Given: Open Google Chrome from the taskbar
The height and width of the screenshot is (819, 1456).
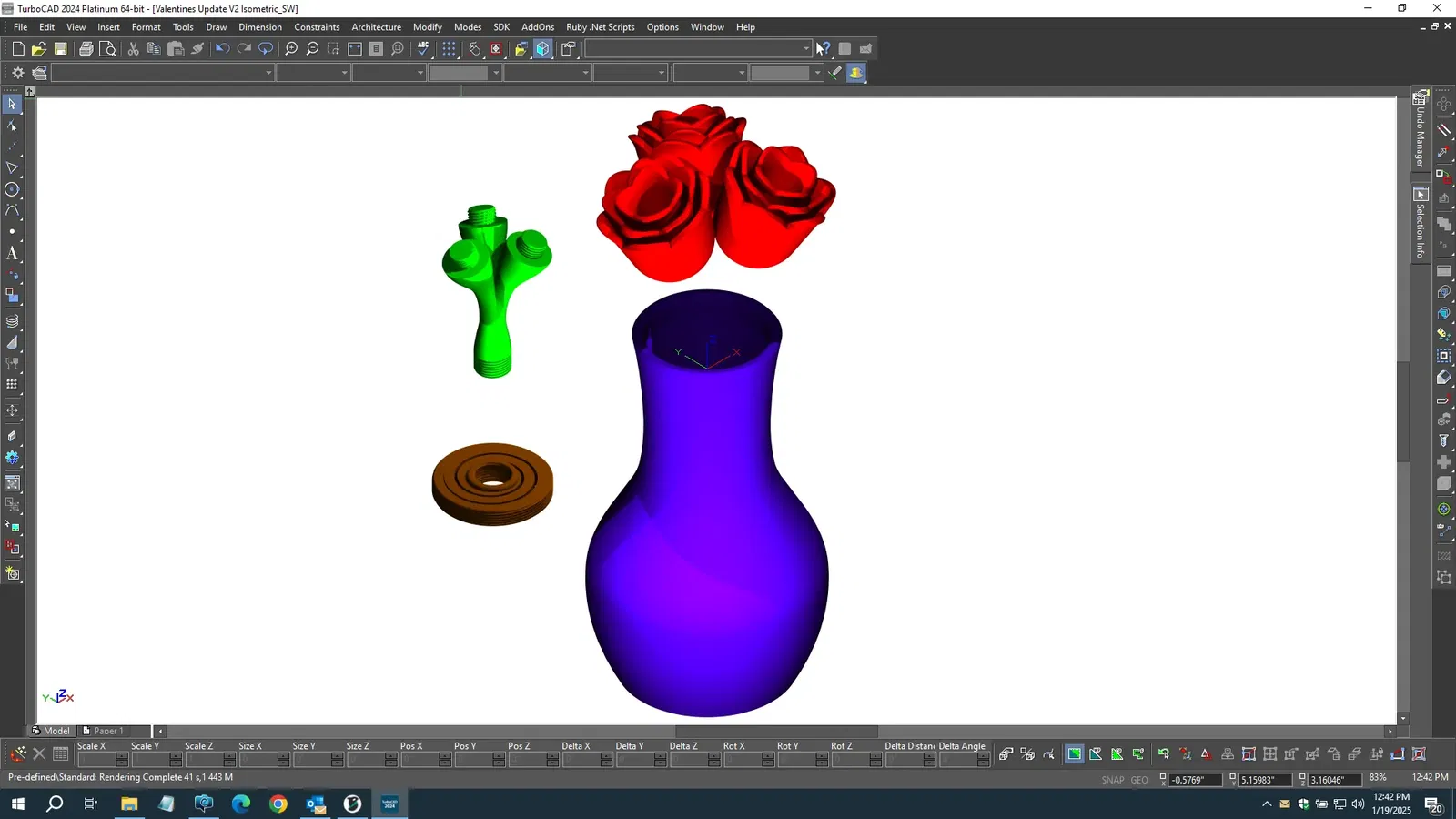Looking at the screenshot, I should click(278, 804).
